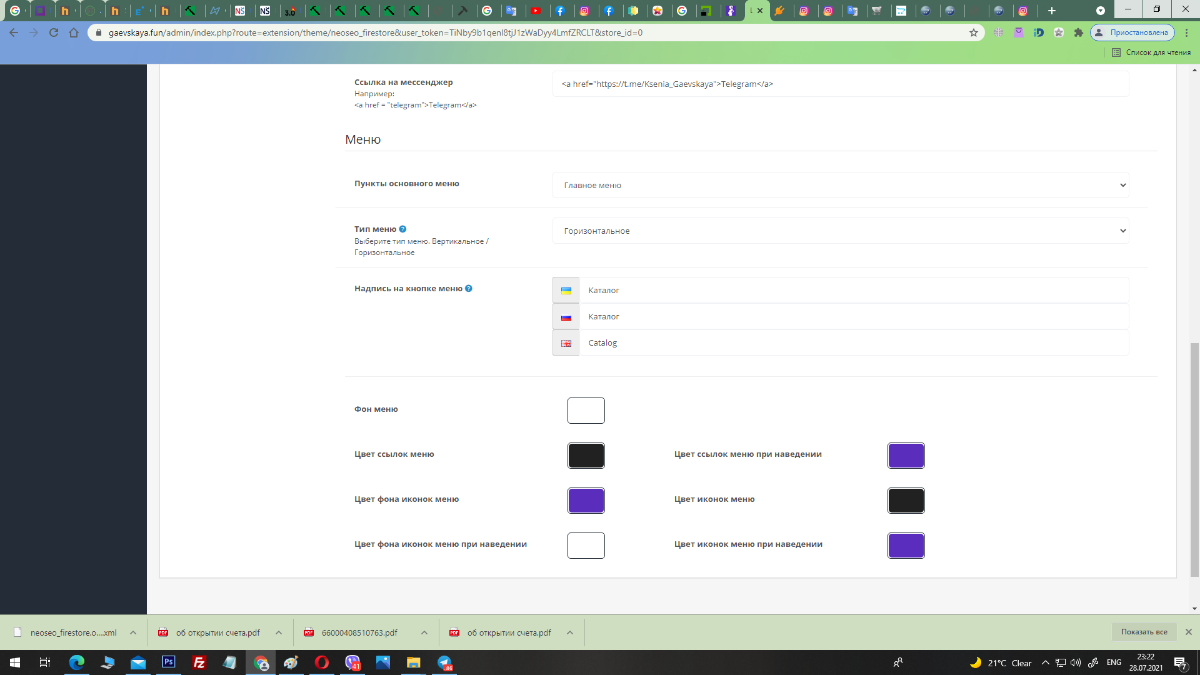Click the help icon next to Надпись на кнопке меню
Image resolution: width=1200 pixels, height=675 pixels.
(468, 288)
